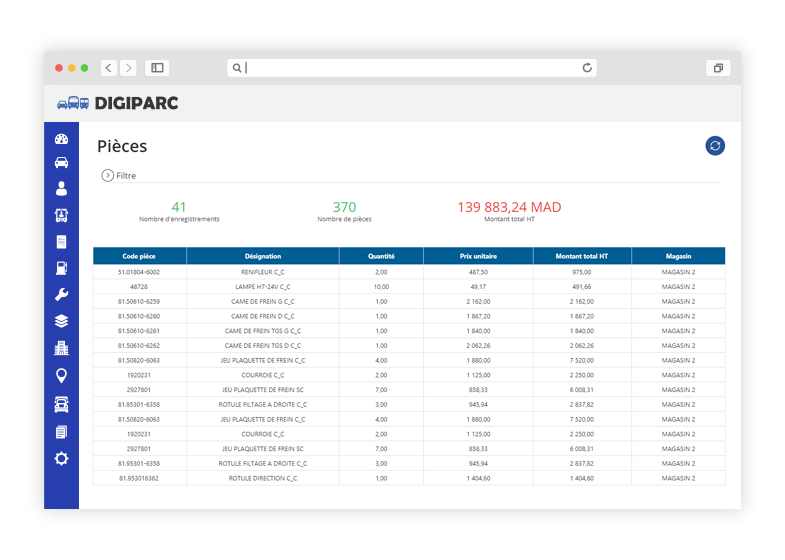
Task: Sort by Montant total HT column header
Action: [x=582, y=256]
